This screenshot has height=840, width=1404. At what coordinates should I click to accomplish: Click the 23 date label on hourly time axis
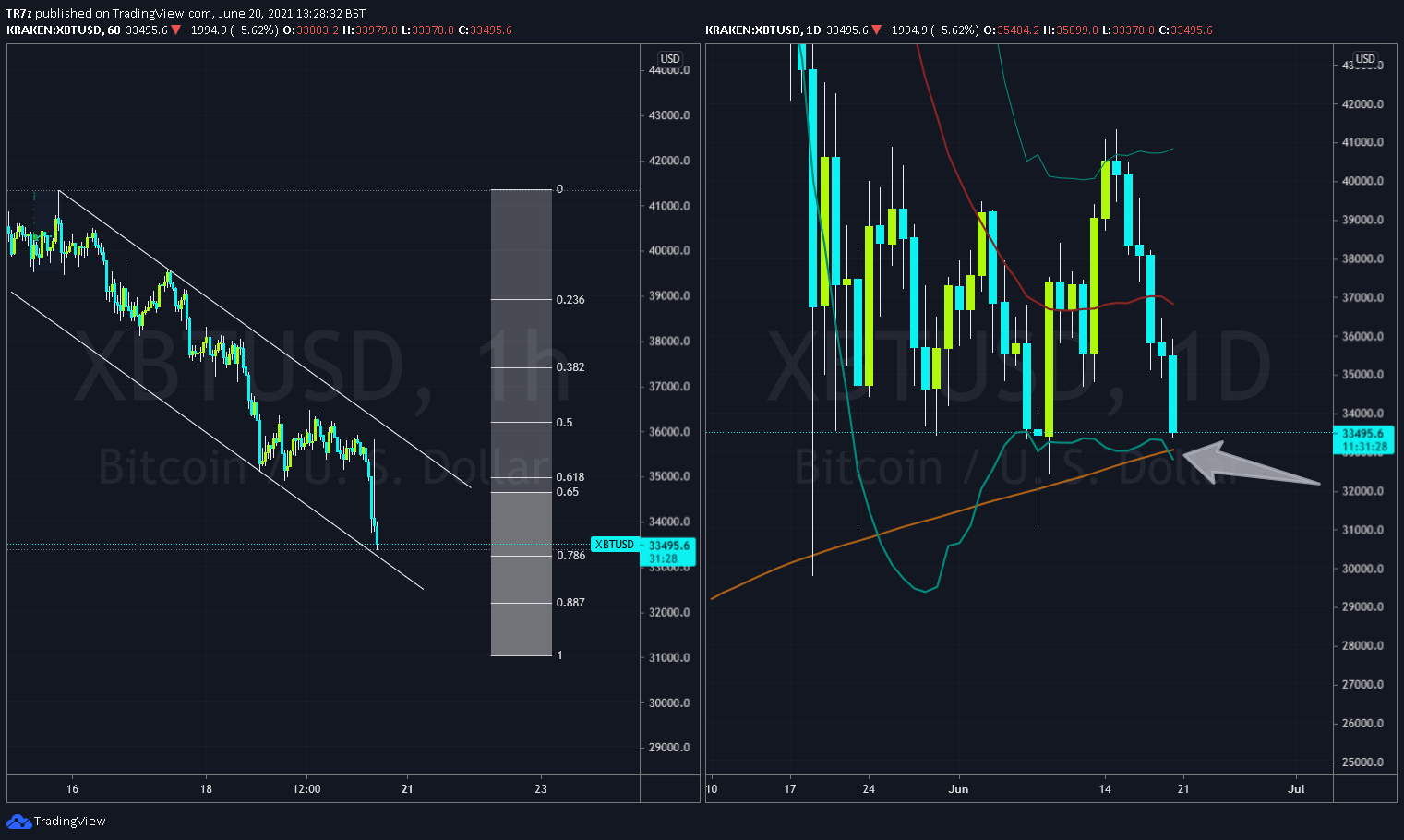(541, 789)
